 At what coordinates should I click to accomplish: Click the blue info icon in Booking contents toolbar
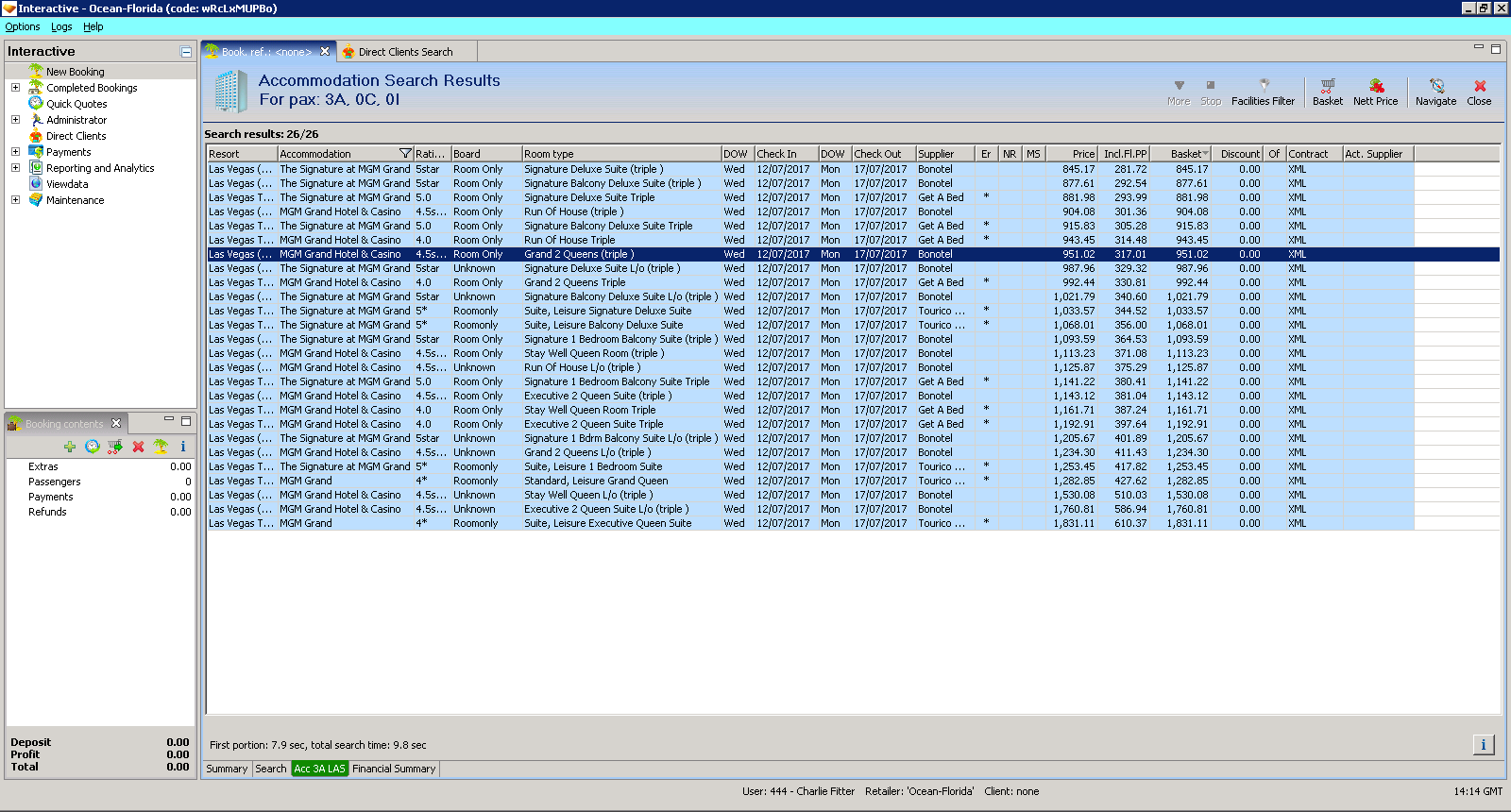(x=183, y=447)
